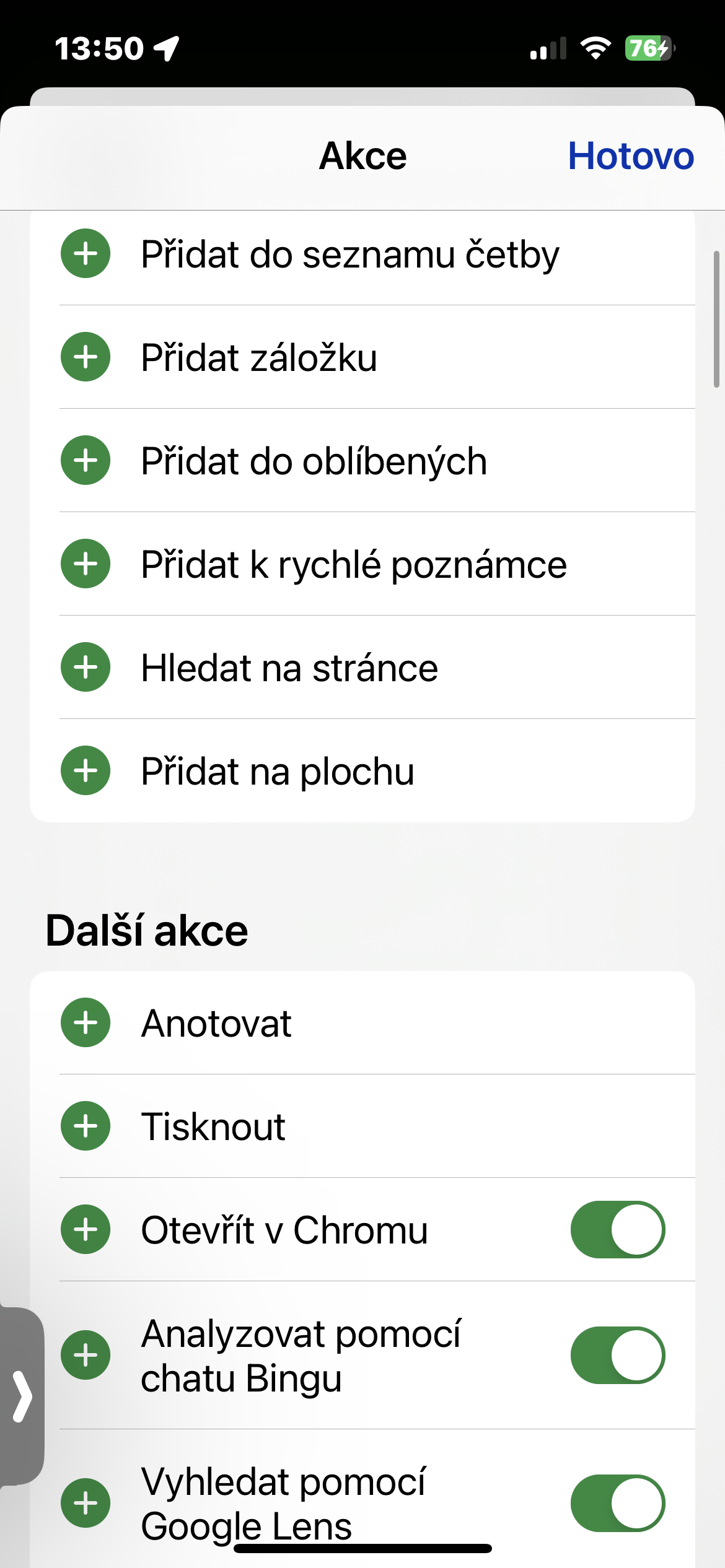Disable the Otevřít v Chromu switch
The height and width of the screenshot is (1568, 725).
[617, 1230]
